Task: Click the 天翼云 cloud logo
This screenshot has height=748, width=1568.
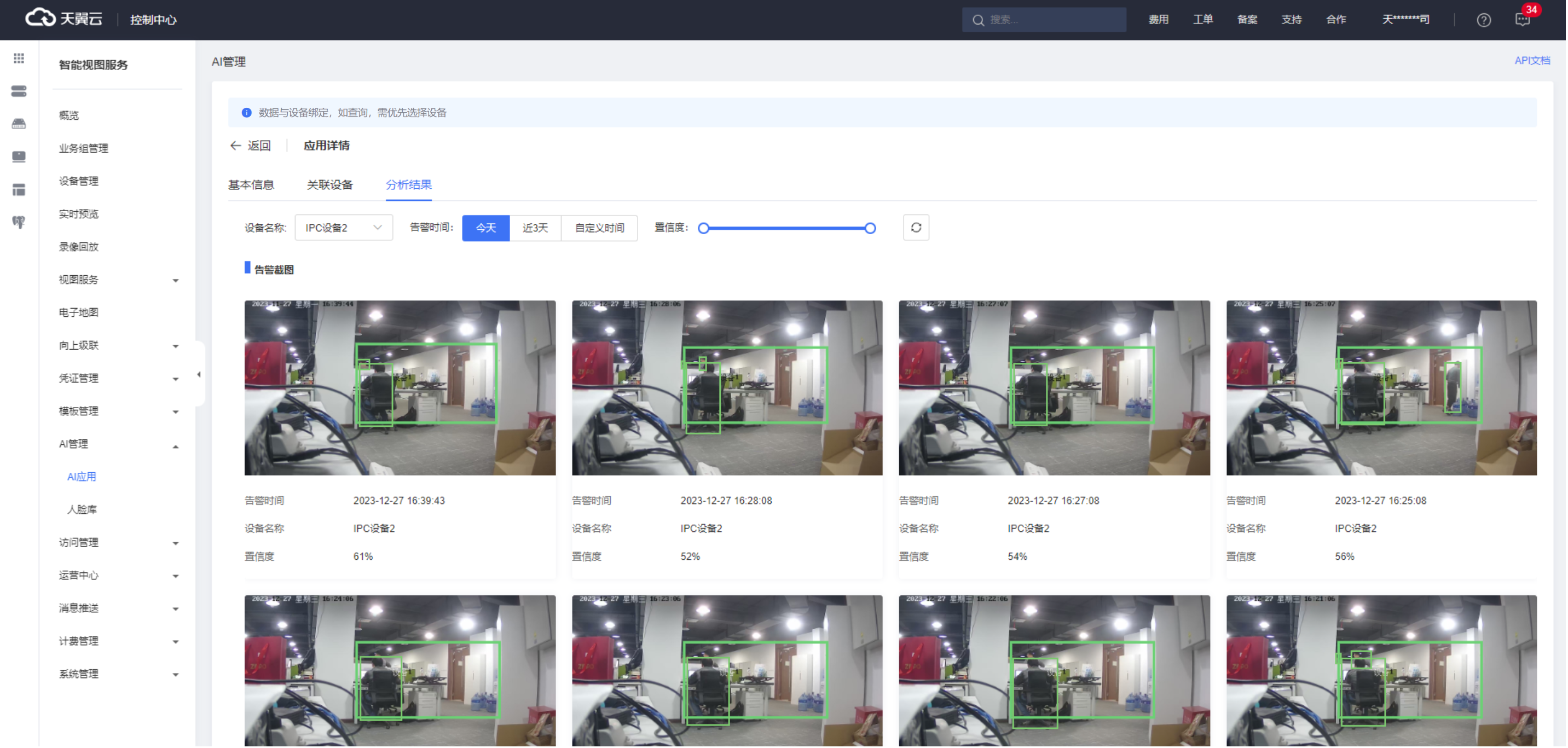Action: (63, 19)
